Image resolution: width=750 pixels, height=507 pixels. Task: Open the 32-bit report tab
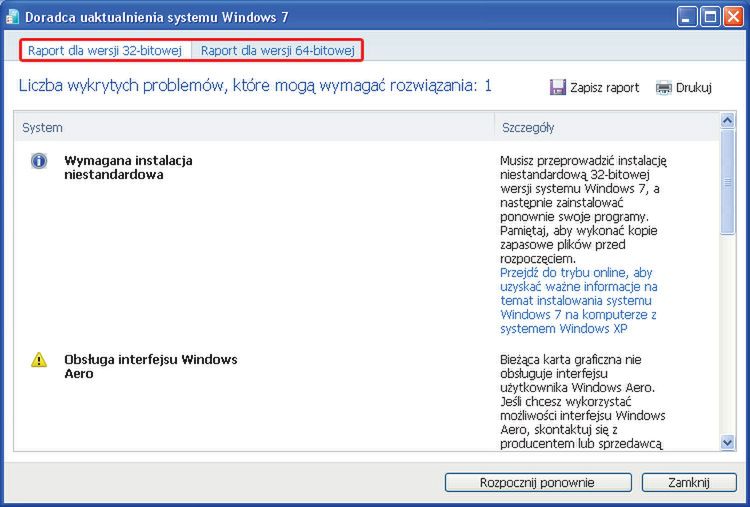105,50
